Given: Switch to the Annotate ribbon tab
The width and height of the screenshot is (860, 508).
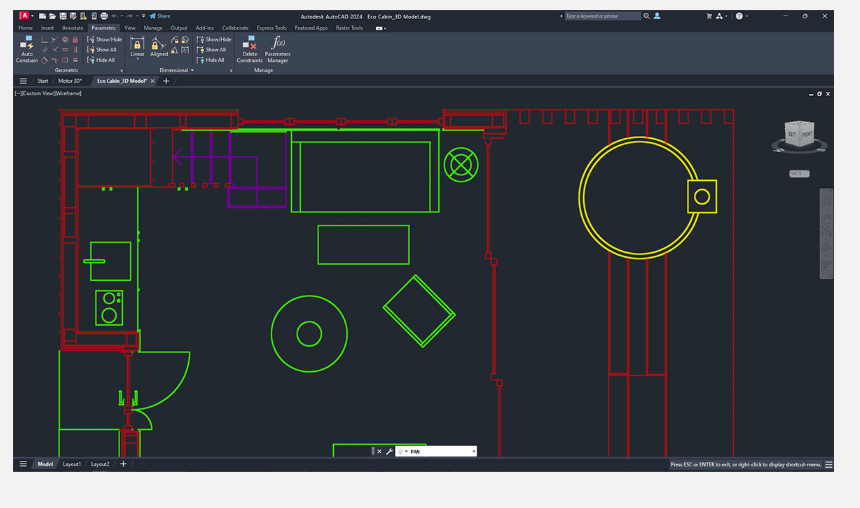Looking at the screenshot, I should [x=73, y=28].
